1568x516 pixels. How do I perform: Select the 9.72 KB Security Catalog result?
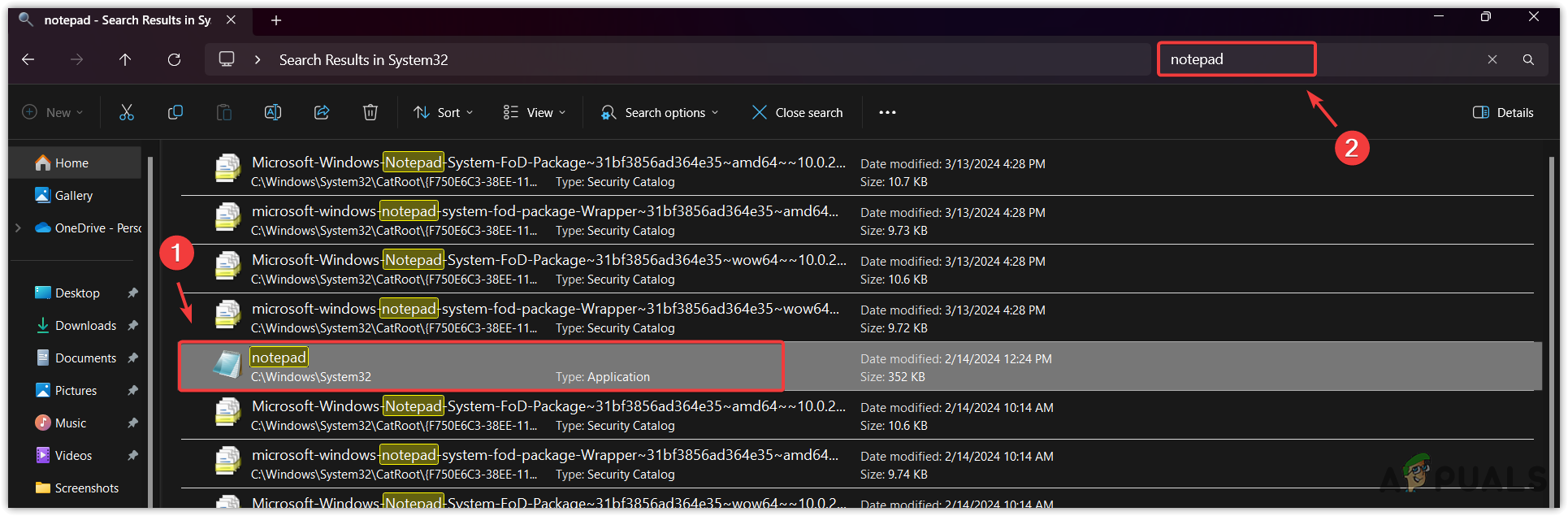[857, 318]
